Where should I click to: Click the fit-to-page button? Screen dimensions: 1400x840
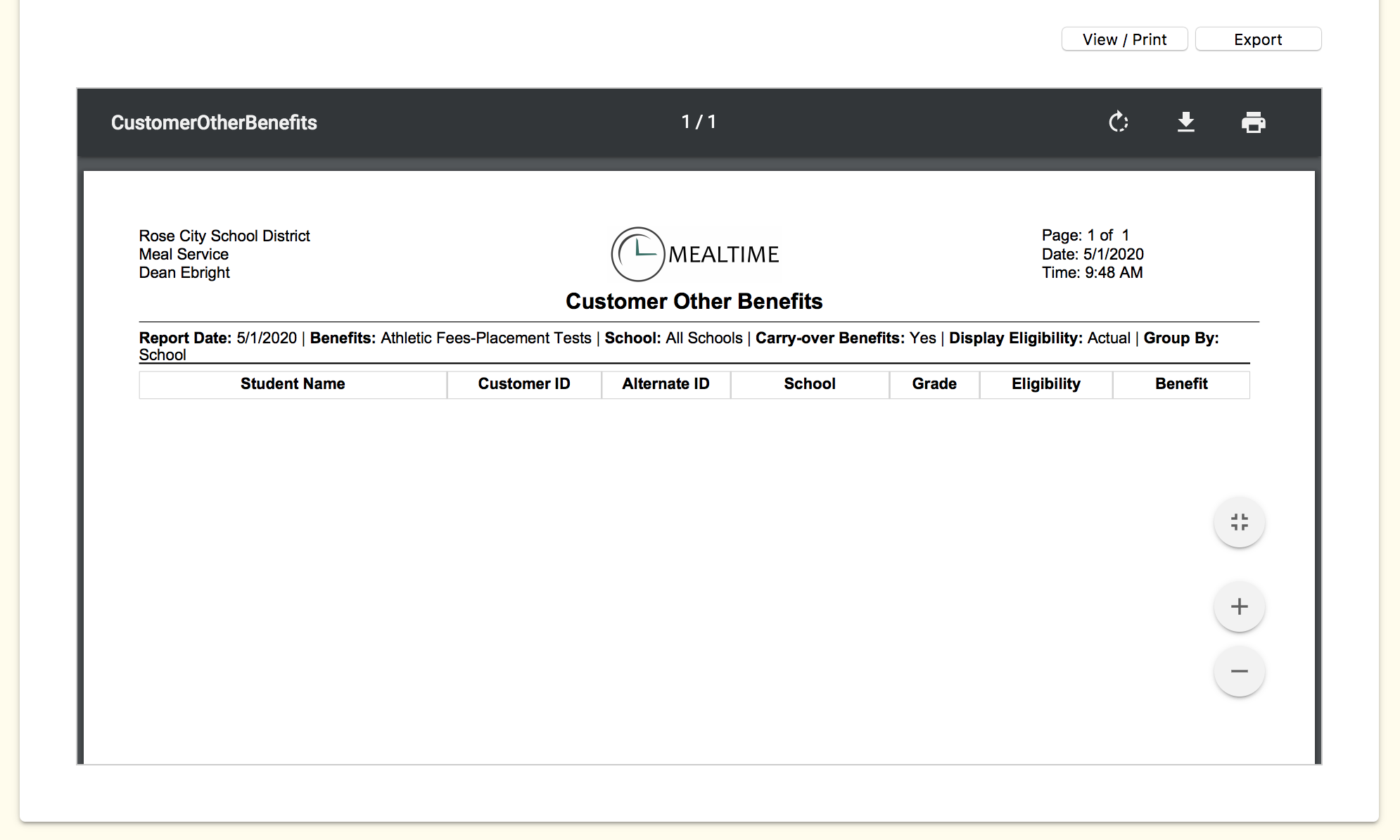click(1239, 522)
